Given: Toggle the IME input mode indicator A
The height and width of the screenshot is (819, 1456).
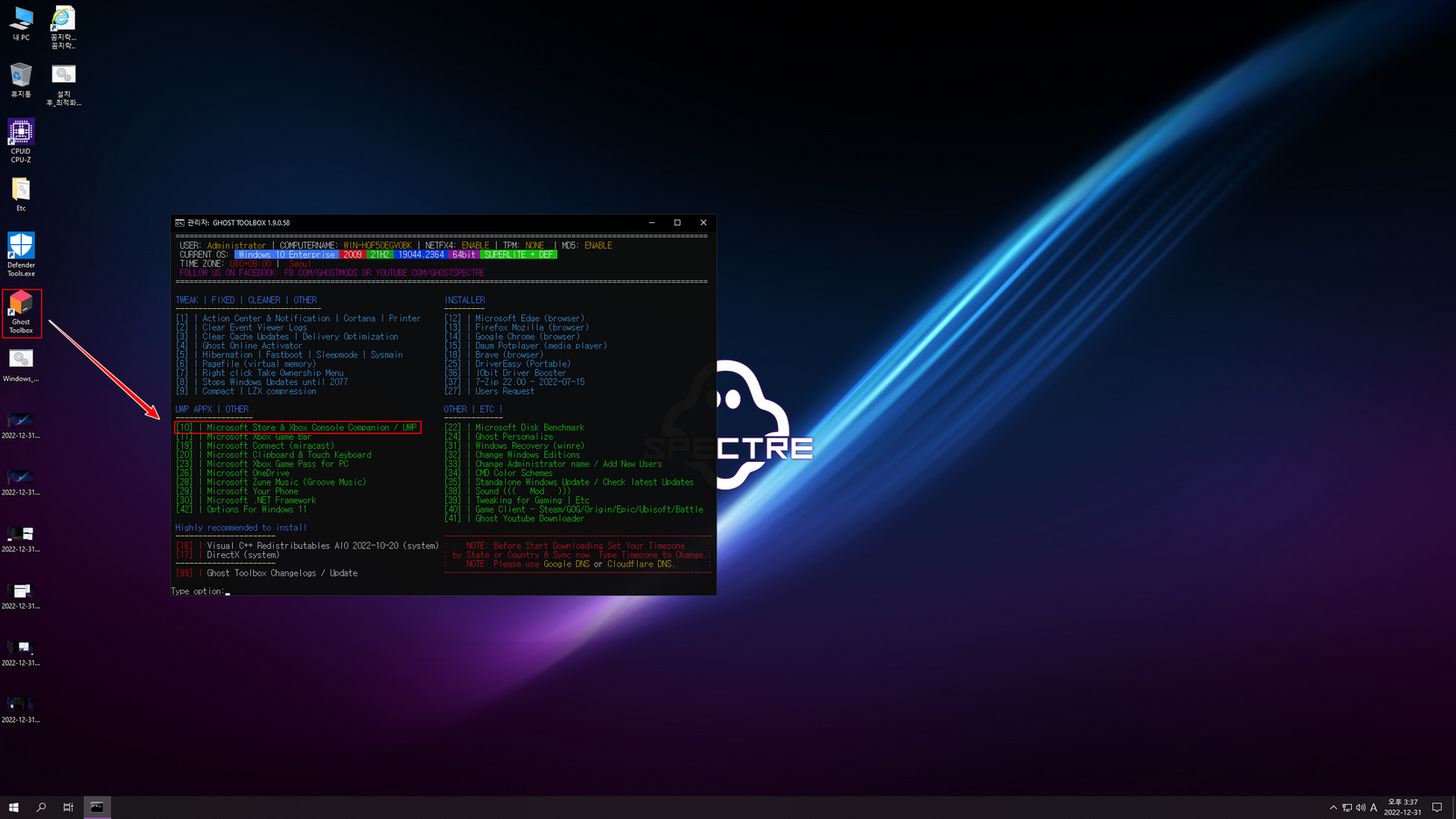Looking at the screenshot, I should click(1374, 808).
